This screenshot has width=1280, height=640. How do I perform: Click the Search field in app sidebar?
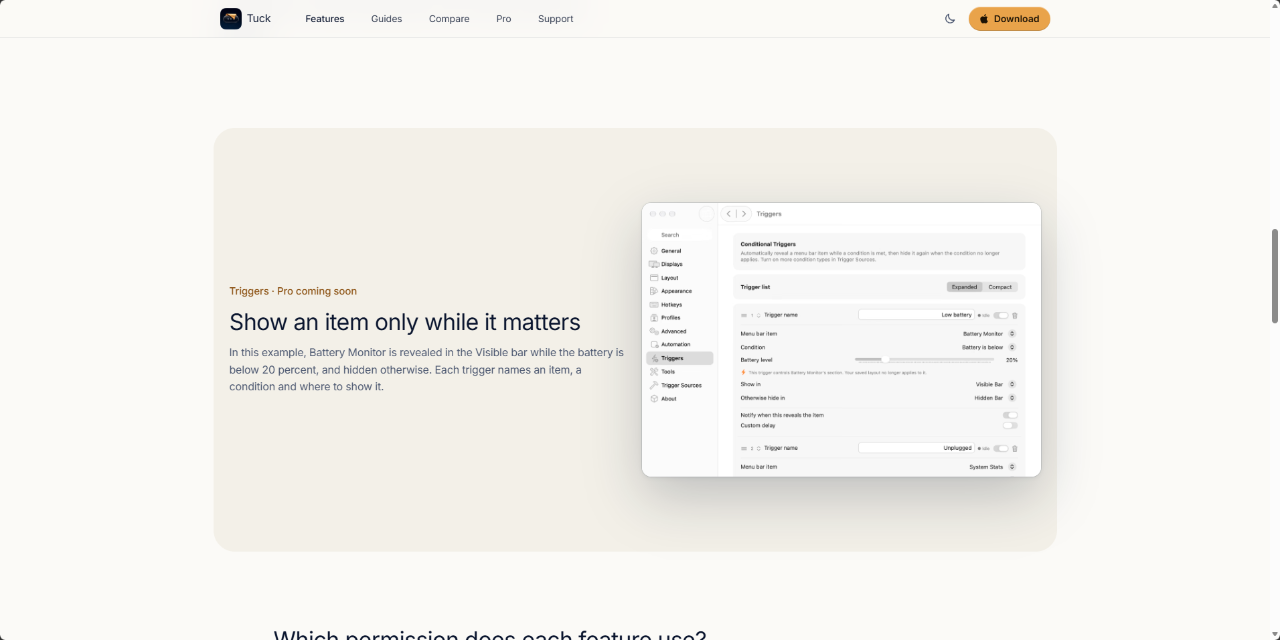coord(680,235)
